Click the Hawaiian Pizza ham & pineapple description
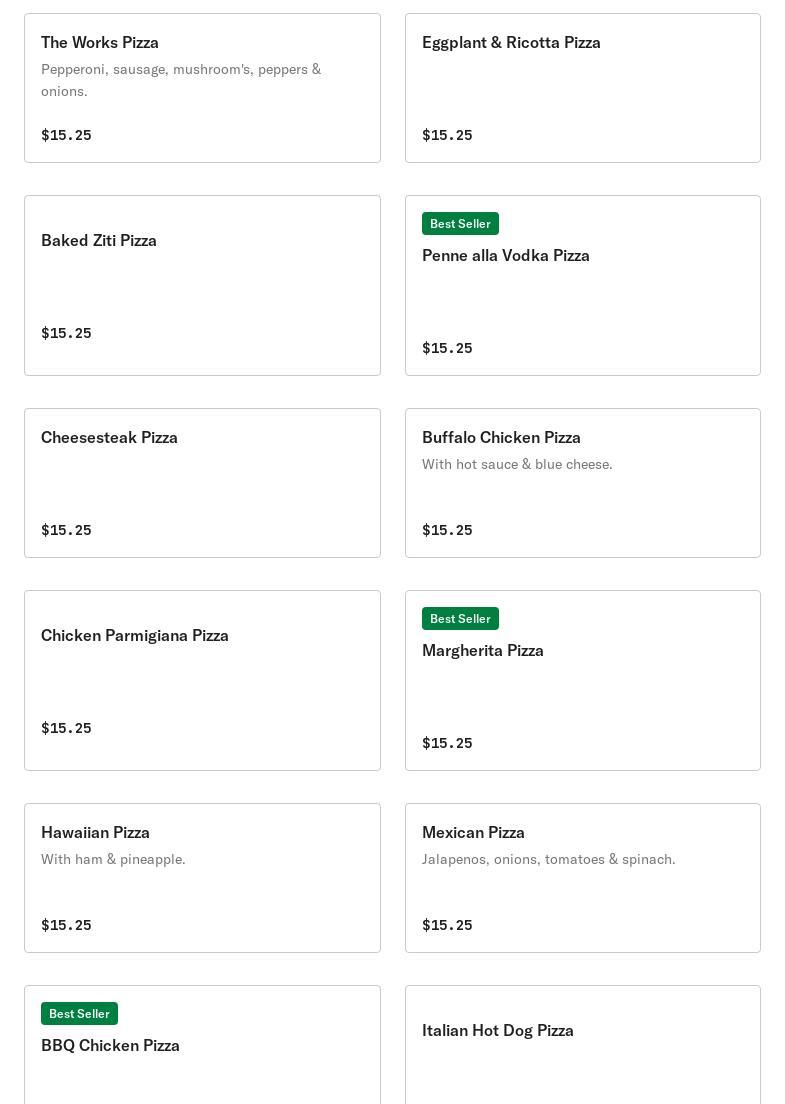This screenshot has height=1104, width=785. click(113, 859)
